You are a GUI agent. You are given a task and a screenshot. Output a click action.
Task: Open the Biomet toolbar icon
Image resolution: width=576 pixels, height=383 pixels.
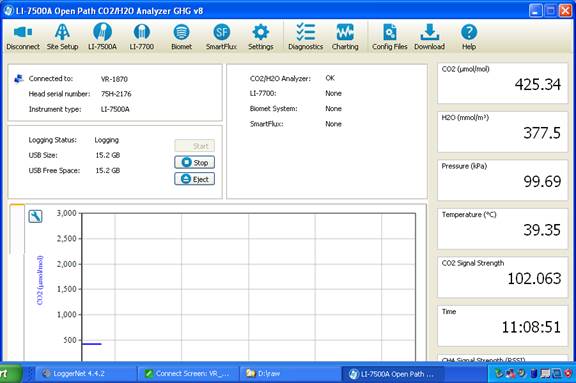pyautogui.click(x=181, y=37)
